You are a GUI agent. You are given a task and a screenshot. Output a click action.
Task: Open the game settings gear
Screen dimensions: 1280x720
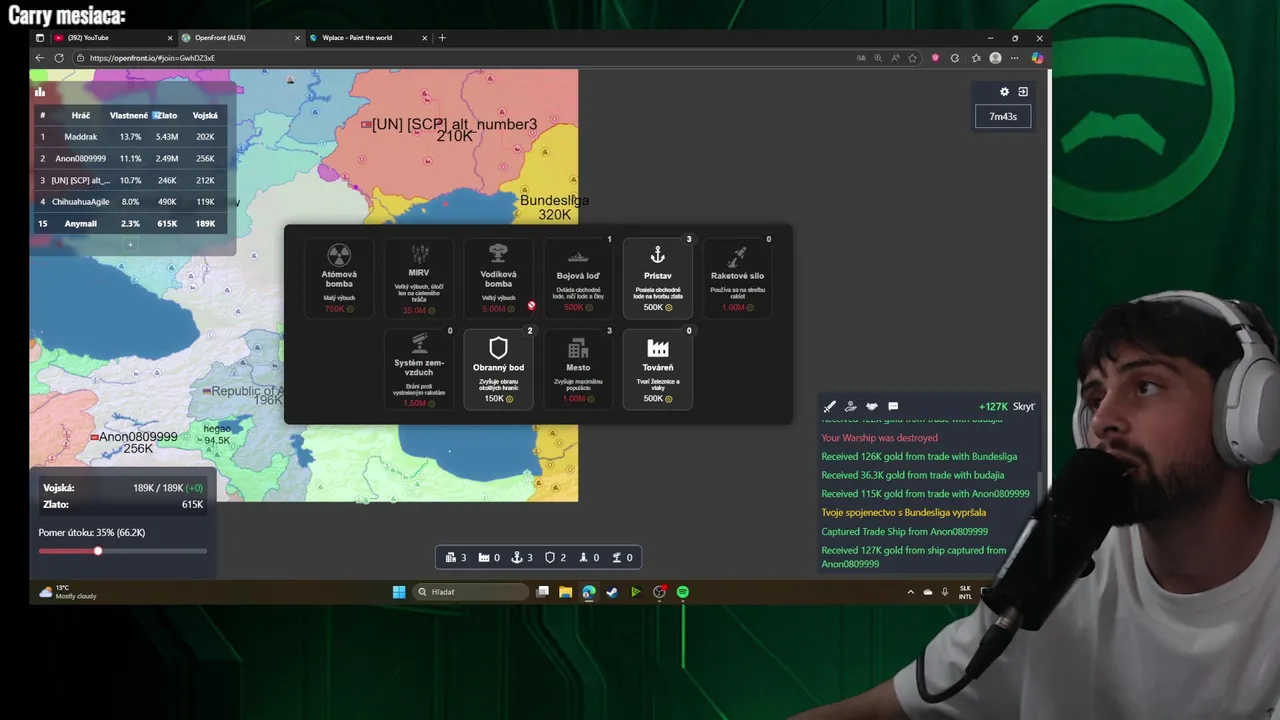1005,91
